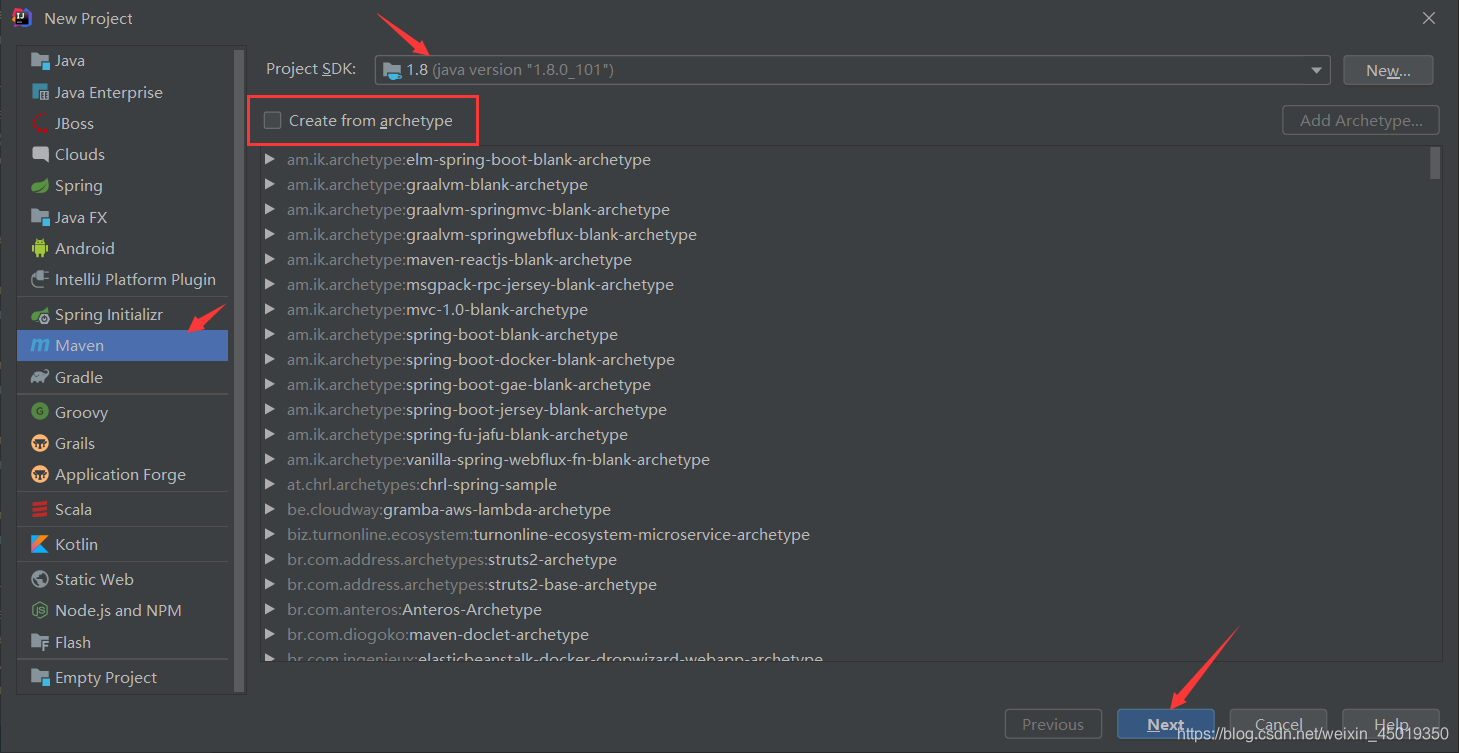Click the Application Forge icon
1459x753 pixels.
point(40,474)
